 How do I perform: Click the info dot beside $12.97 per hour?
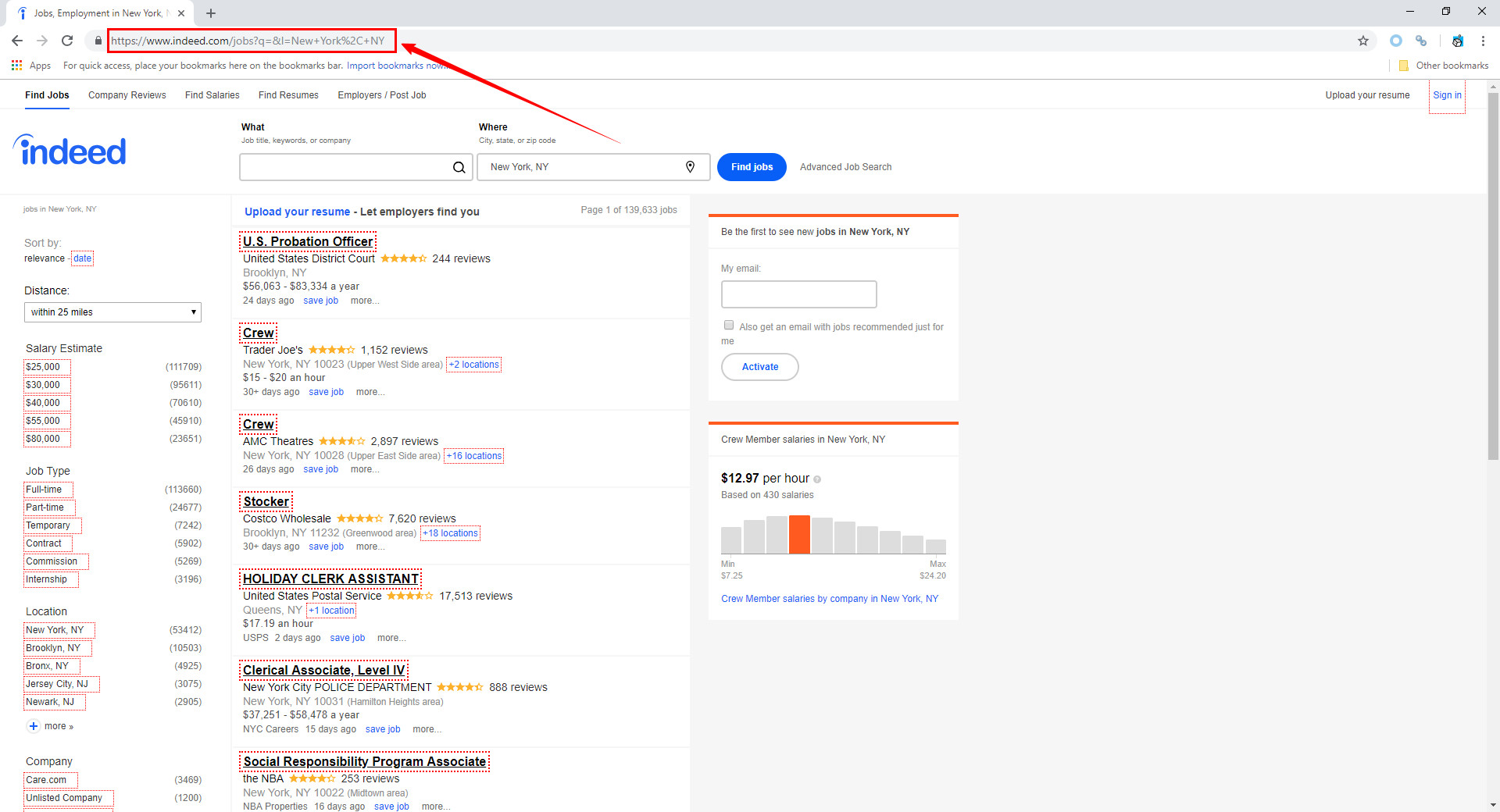click(817, 479)
